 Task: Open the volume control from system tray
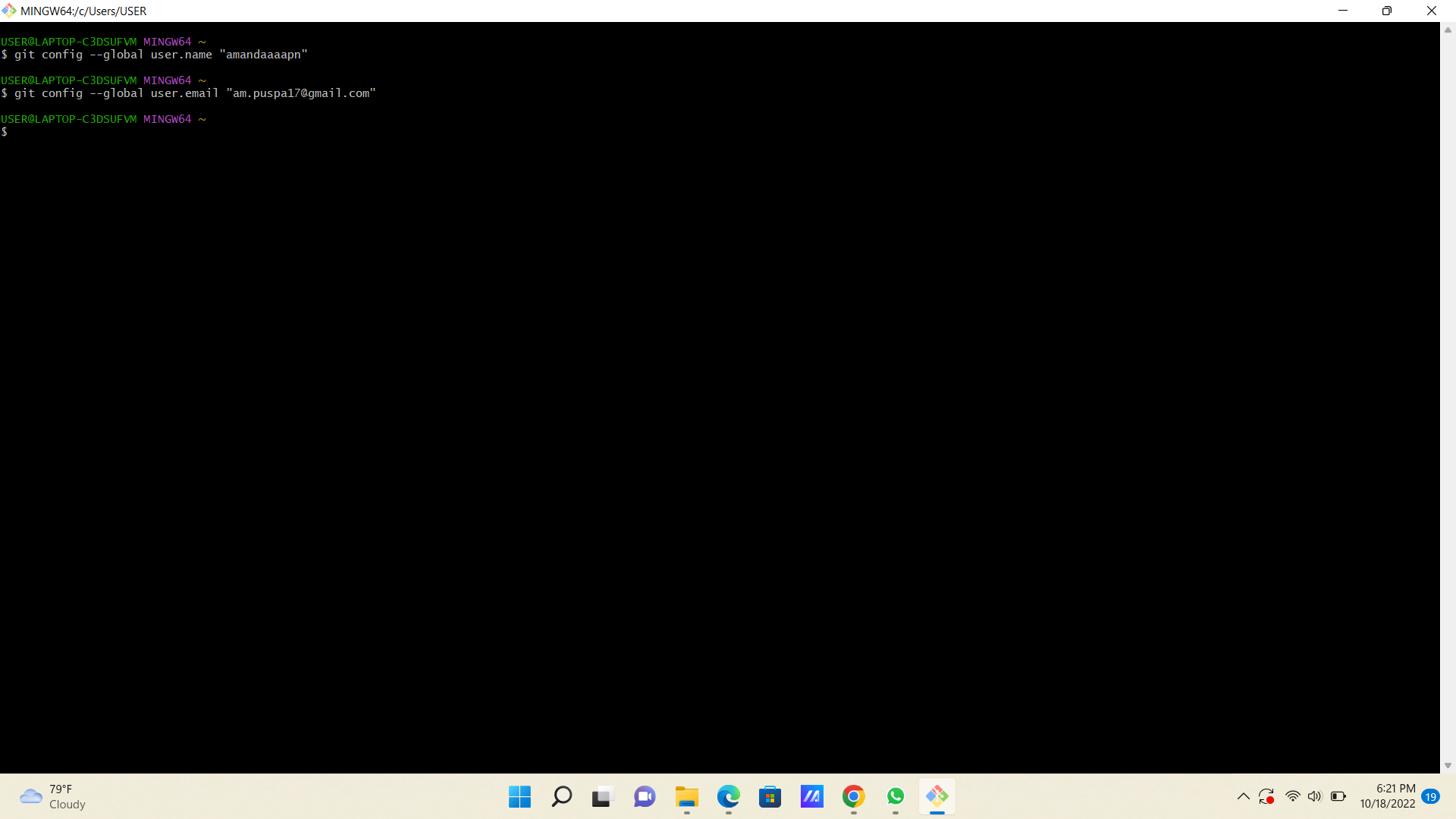pos(1316,796)
